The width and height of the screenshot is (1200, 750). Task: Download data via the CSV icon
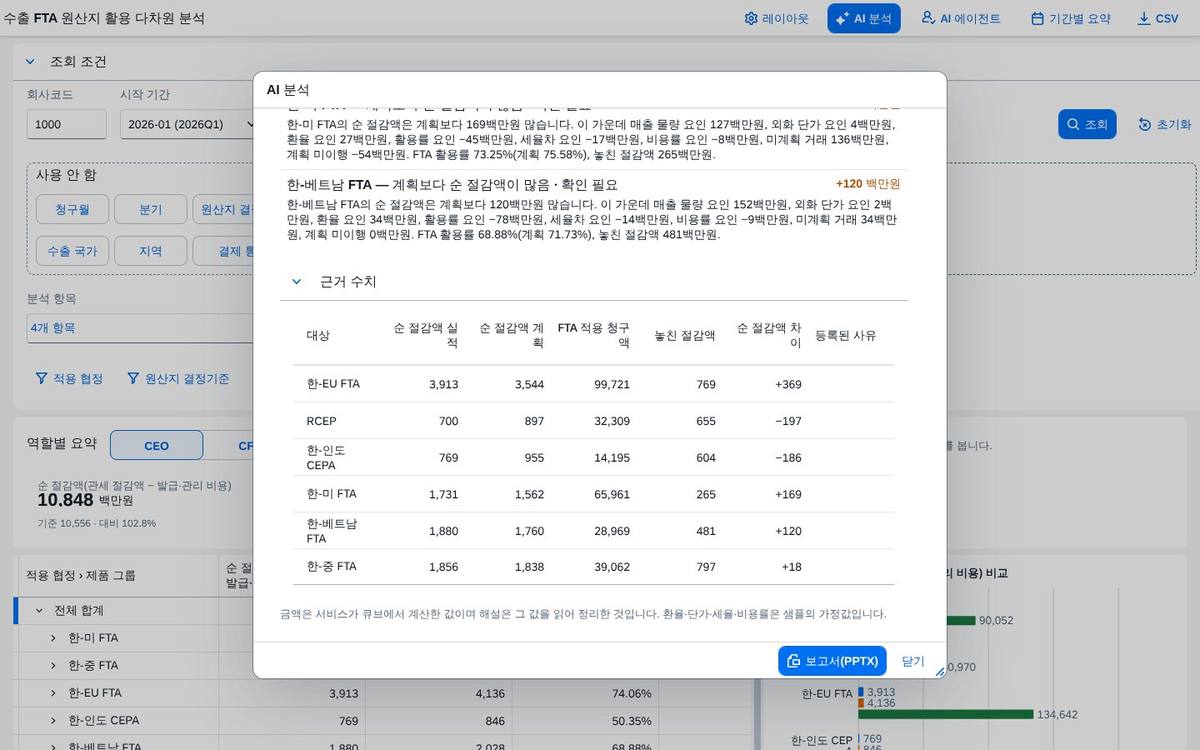coord(1144,19)
